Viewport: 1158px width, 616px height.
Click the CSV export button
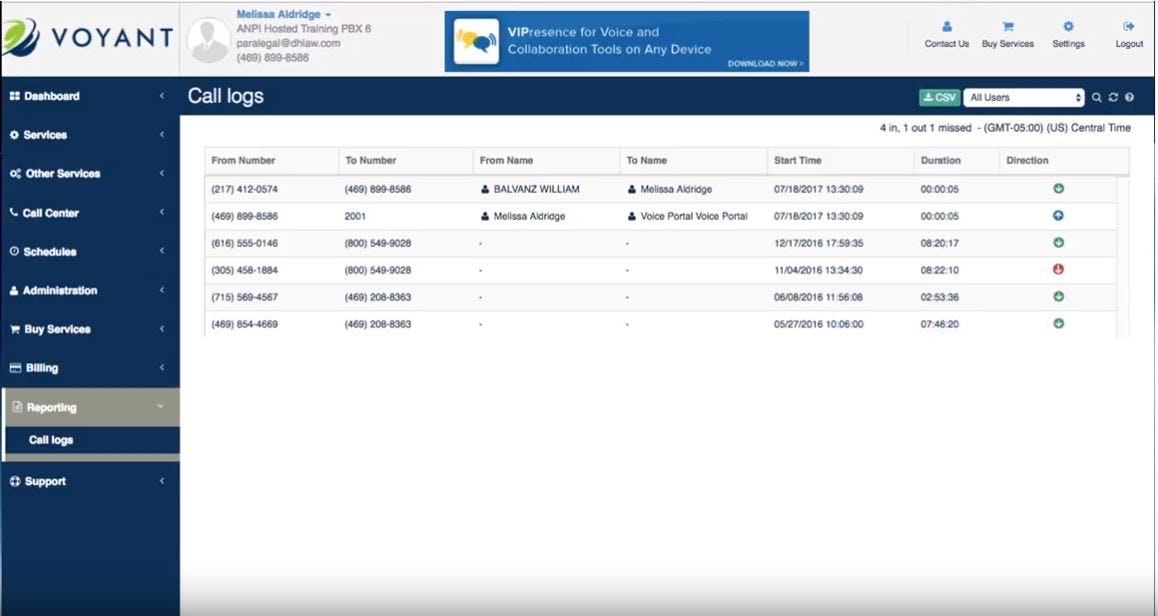coord(939,97)
